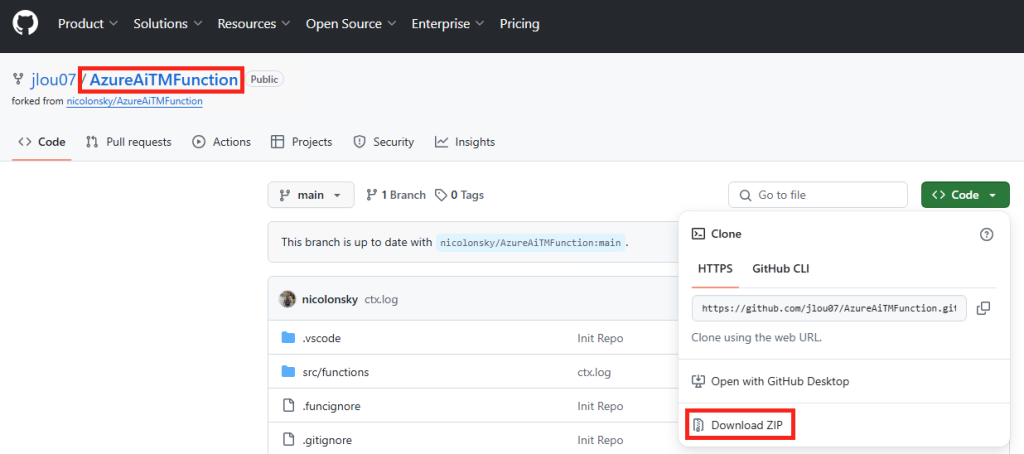Open the .gitignore file
Viewport: 1024px width, 454px height.
click(x=327, y=440)
